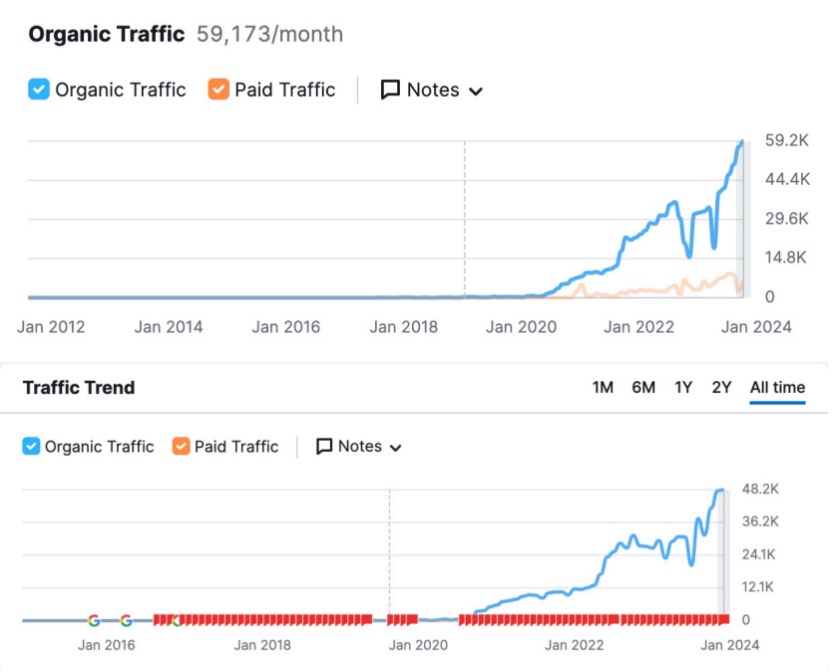
Task: Toggle Organic Traffic checkbox in Traffic Trend
Action: click(32, 446)
